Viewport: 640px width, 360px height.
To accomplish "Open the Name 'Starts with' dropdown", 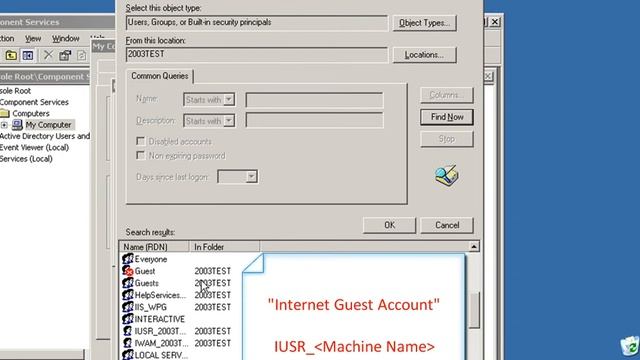I will 229,99.
